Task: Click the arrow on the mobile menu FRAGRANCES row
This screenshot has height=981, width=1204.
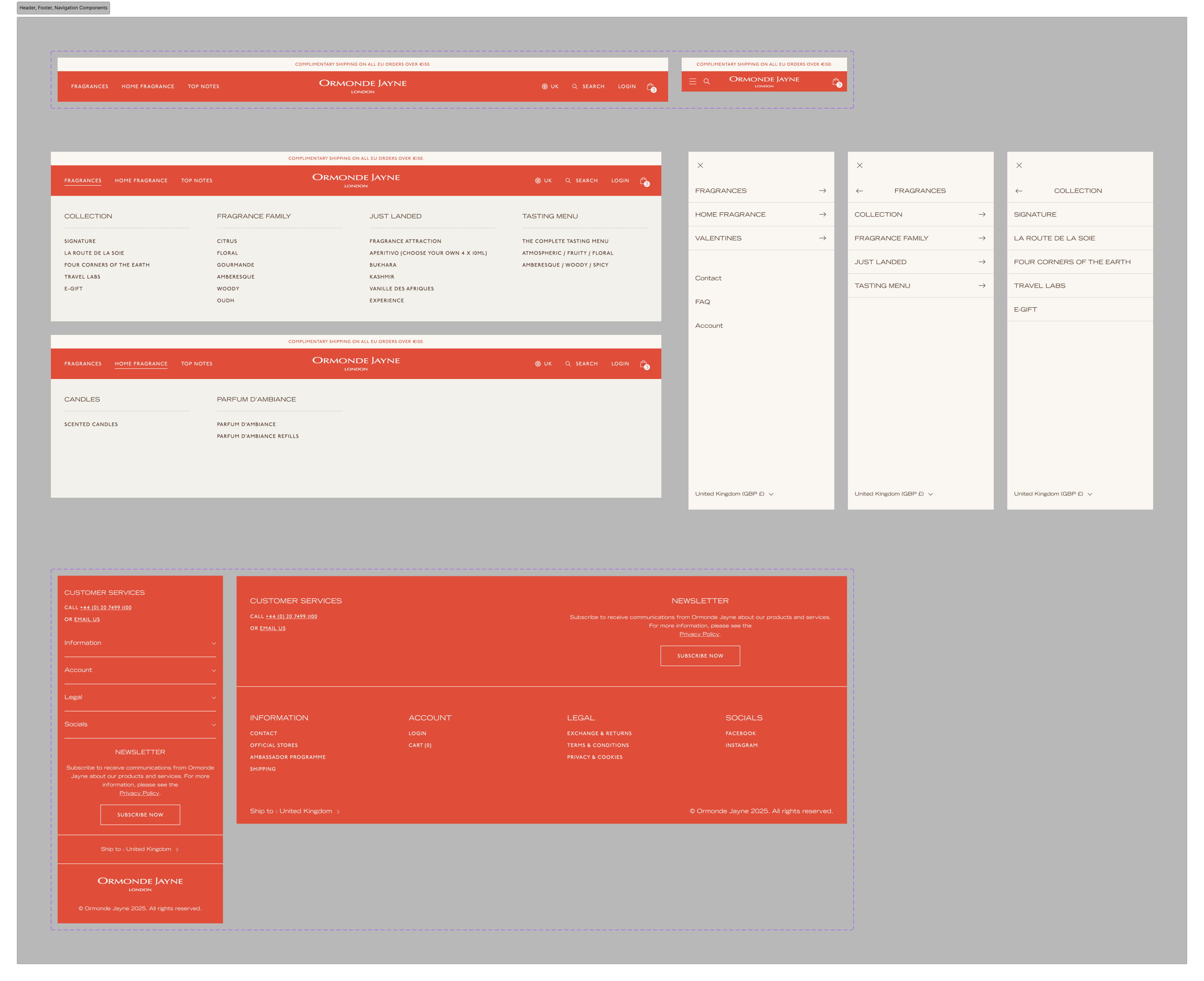Action: [x=823, y=191]
